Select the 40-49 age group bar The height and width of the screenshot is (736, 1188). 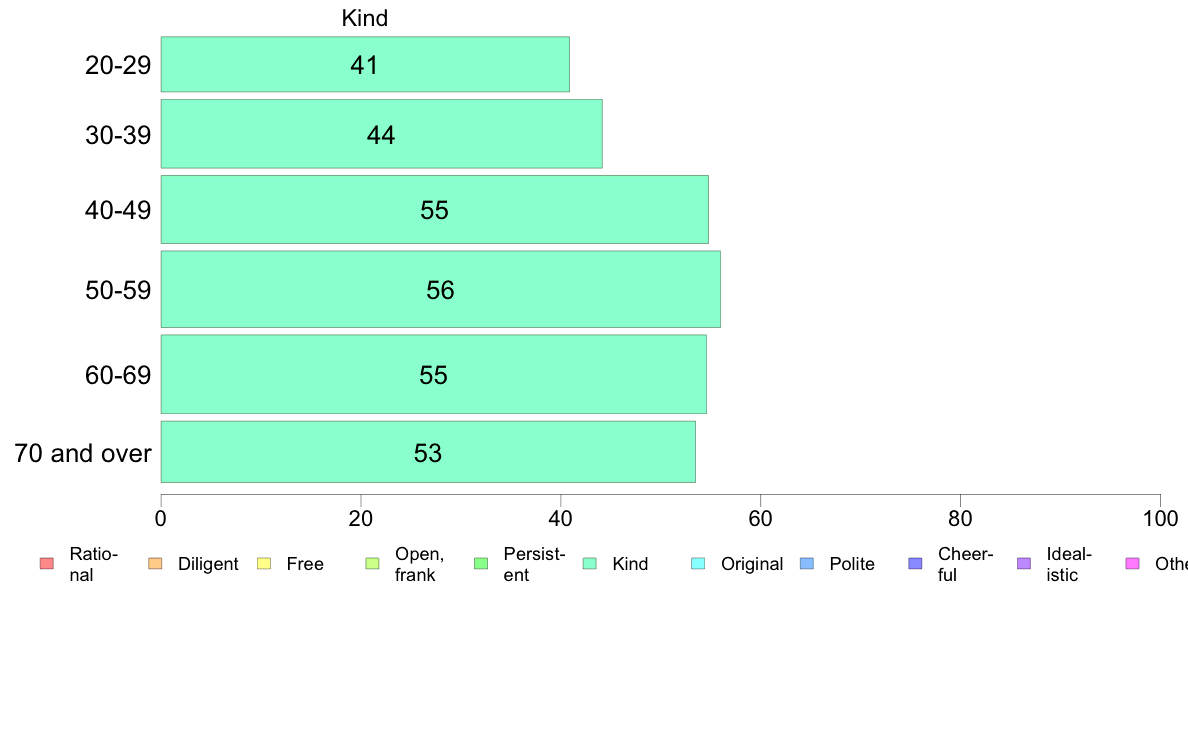435,209
